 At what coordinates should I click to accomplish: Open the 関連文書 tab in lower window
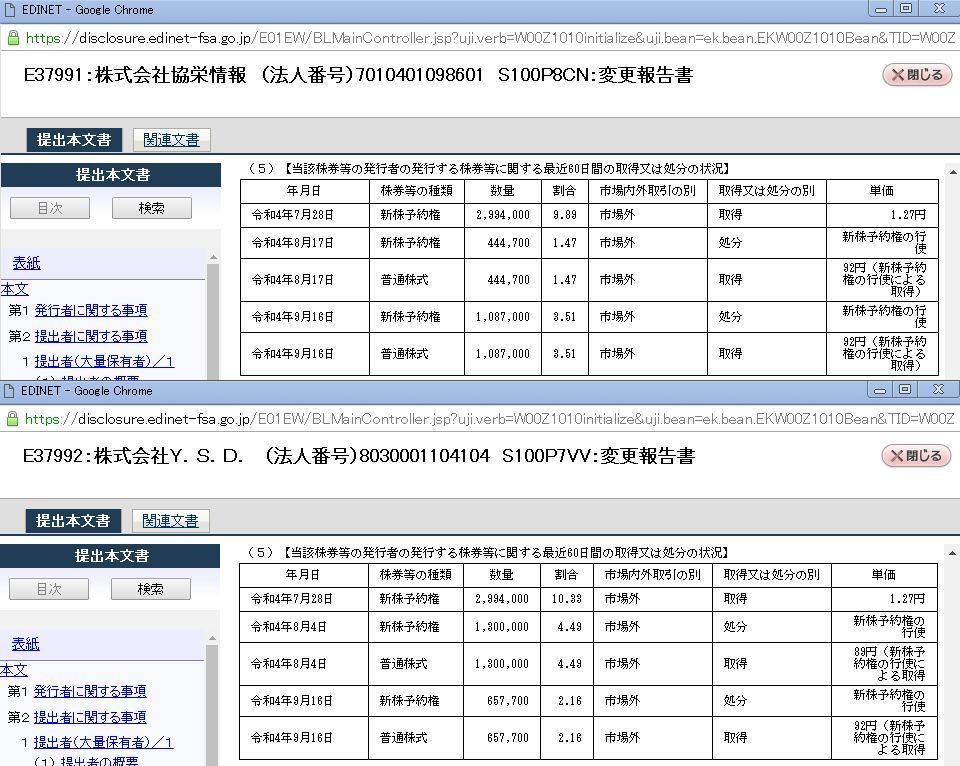(x=170, y=520)
